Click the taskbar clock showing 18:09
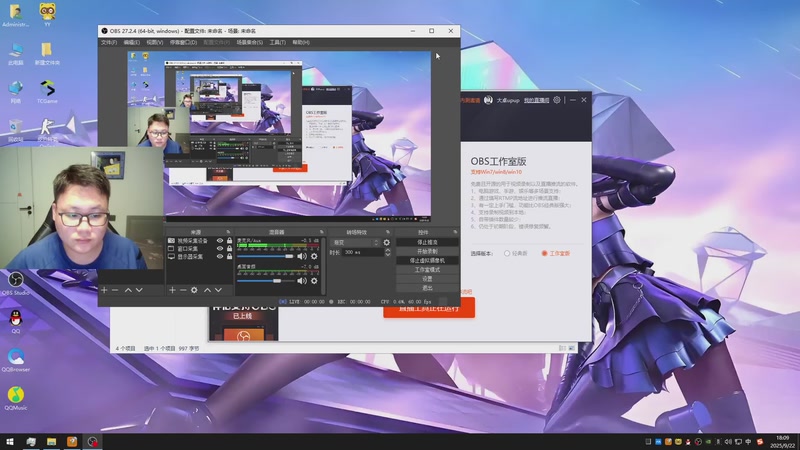800x450 pixels. tap(782, 441)
